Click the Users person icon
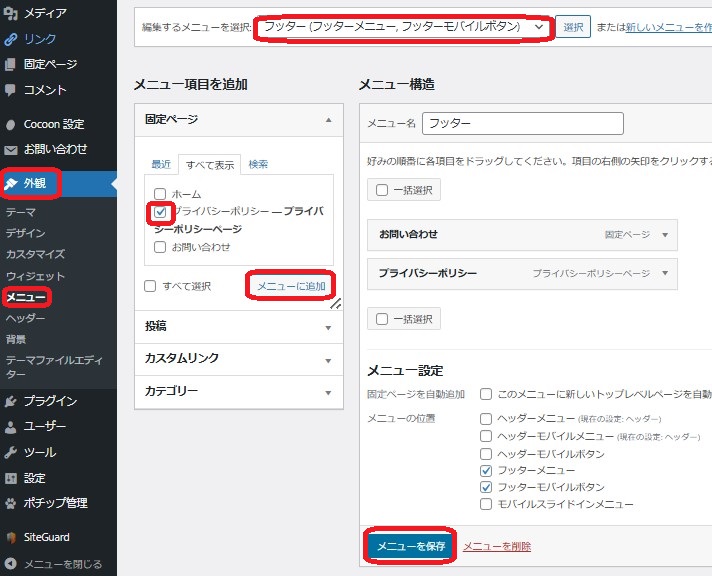The image size is (712, 576). pos(10,427)
